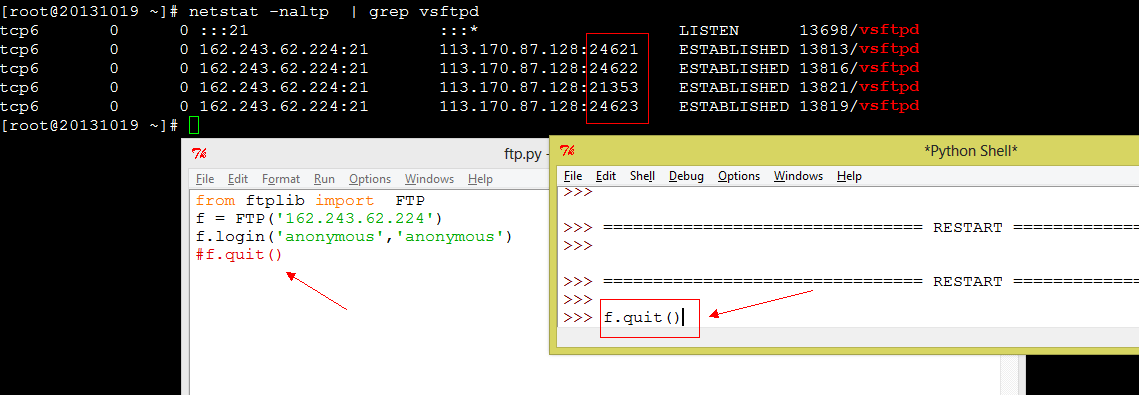Click process 13819/vsftpd in terminal
This screenshot has width=1139, height=395.
coord(859,106)
